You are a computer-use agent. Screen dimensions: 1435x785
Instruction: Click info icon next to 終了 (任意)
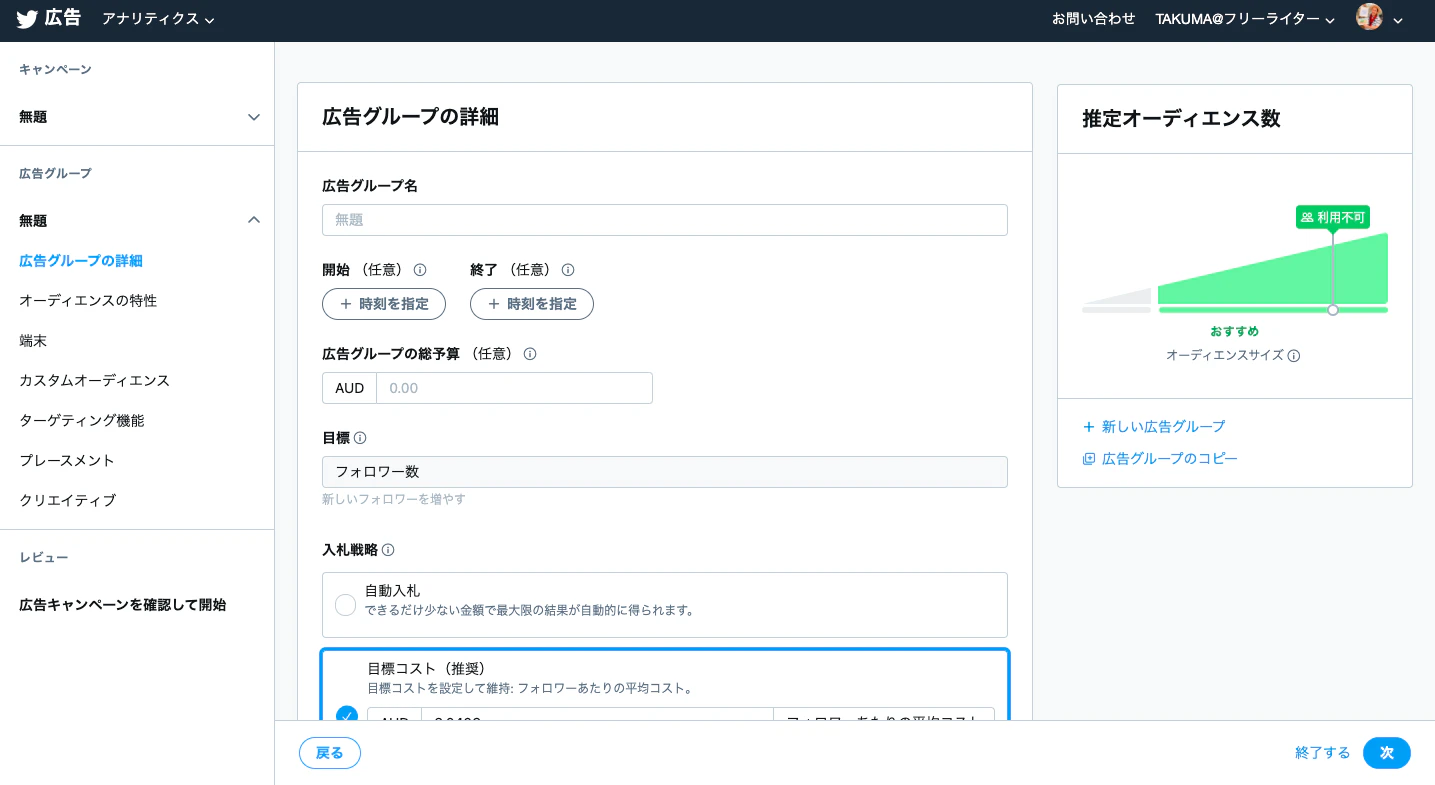click(x=568, y=270)
